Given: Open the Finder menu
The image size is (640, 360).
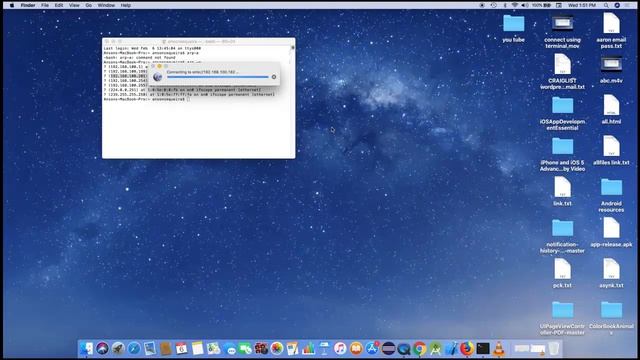Looking at the screenshot, I should (x=28, y=5).
